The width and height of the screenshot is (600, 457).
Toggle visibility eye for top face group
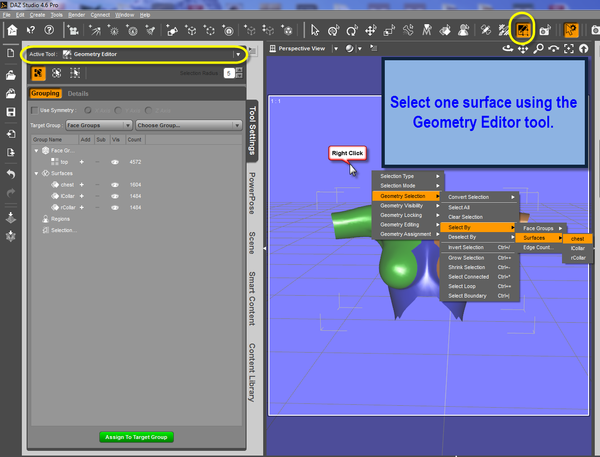click(114, 162)
